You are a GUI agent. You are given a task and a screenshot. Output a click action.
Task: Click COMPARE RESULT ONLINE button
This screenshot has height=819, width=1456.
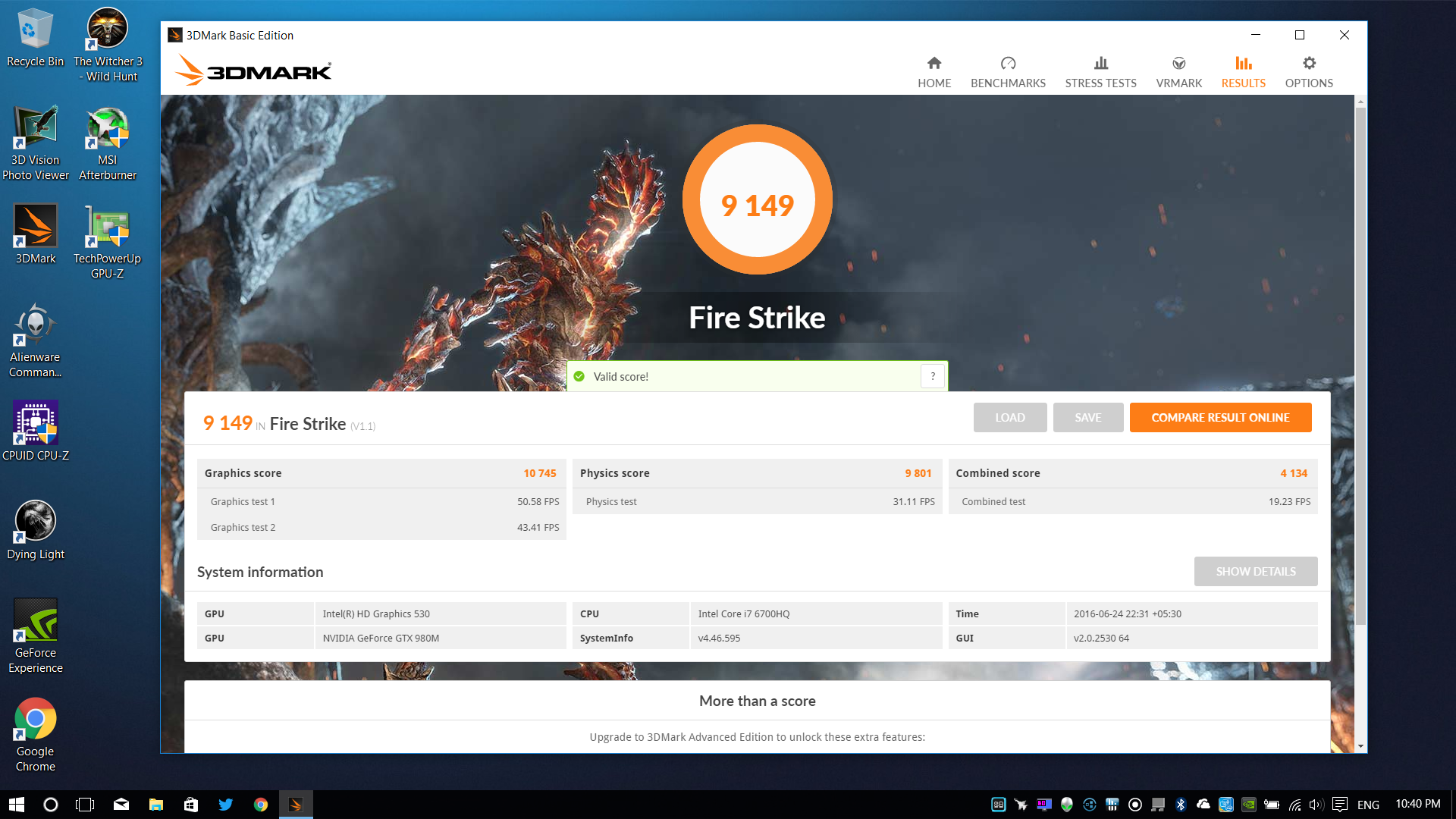pyautogui.click(x=1220, y=417)
